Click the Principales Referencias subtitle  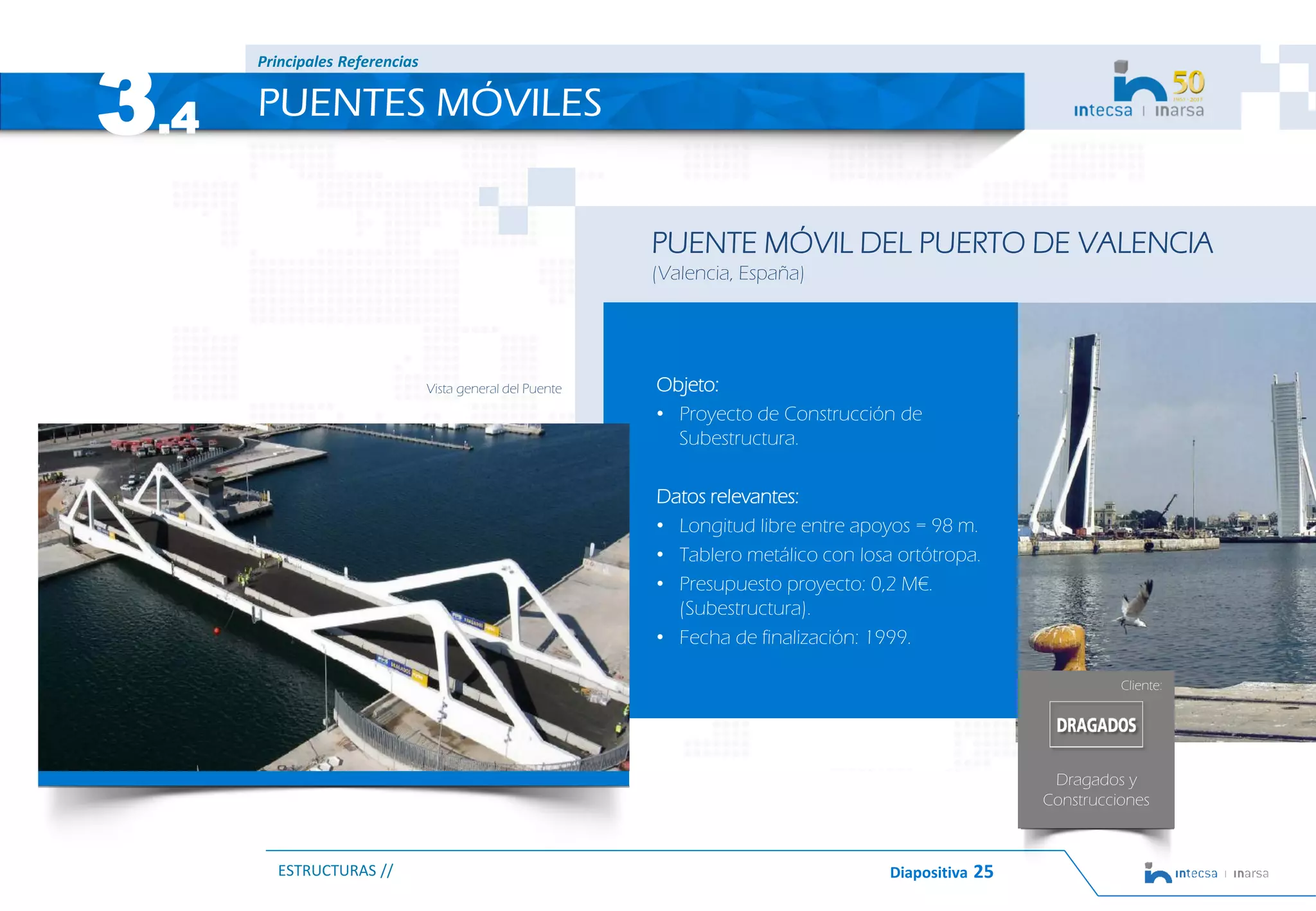pyautogui.click(x=337, y=62)
